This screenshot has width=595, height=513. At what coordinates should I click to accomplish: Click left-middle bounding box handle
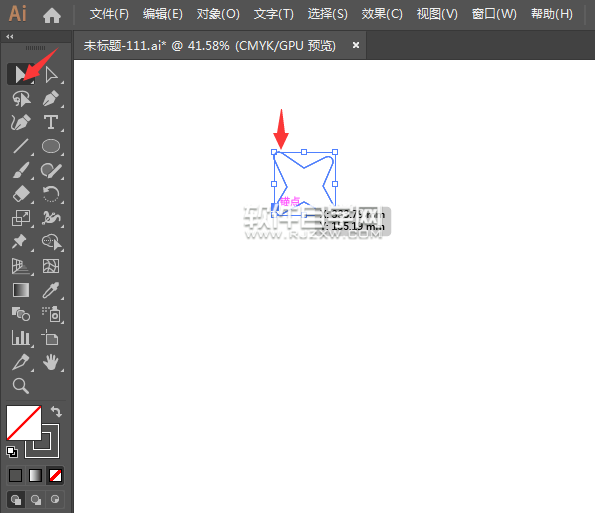274,184
